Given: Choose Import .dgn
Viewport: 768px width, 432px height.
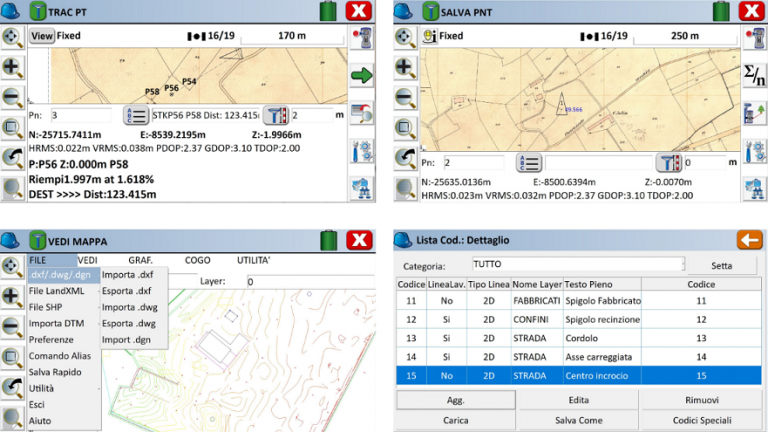Looking at the screenshot, I should 134,339.
